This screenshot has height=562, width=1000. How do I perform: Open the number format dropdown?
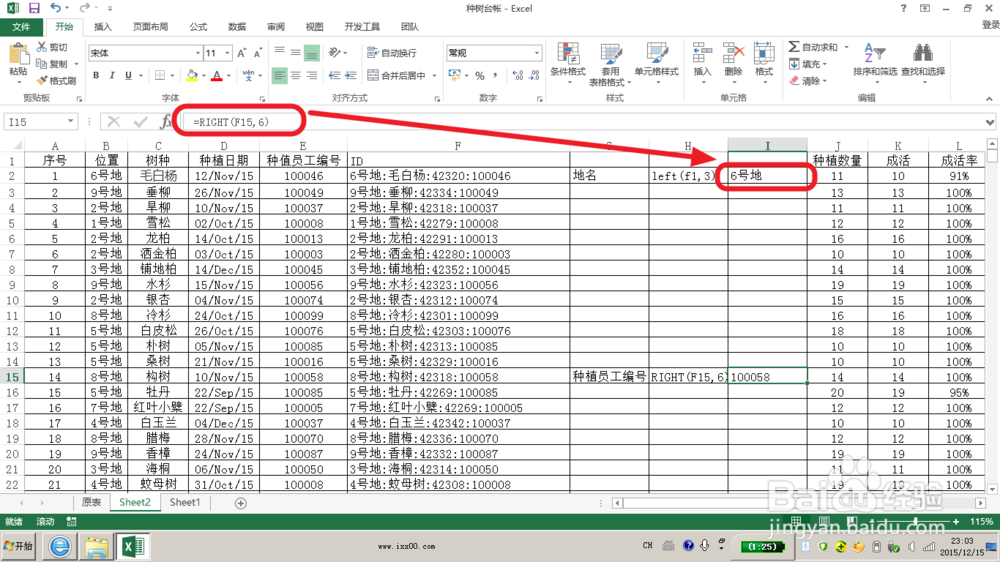click(x=536, y=53)
